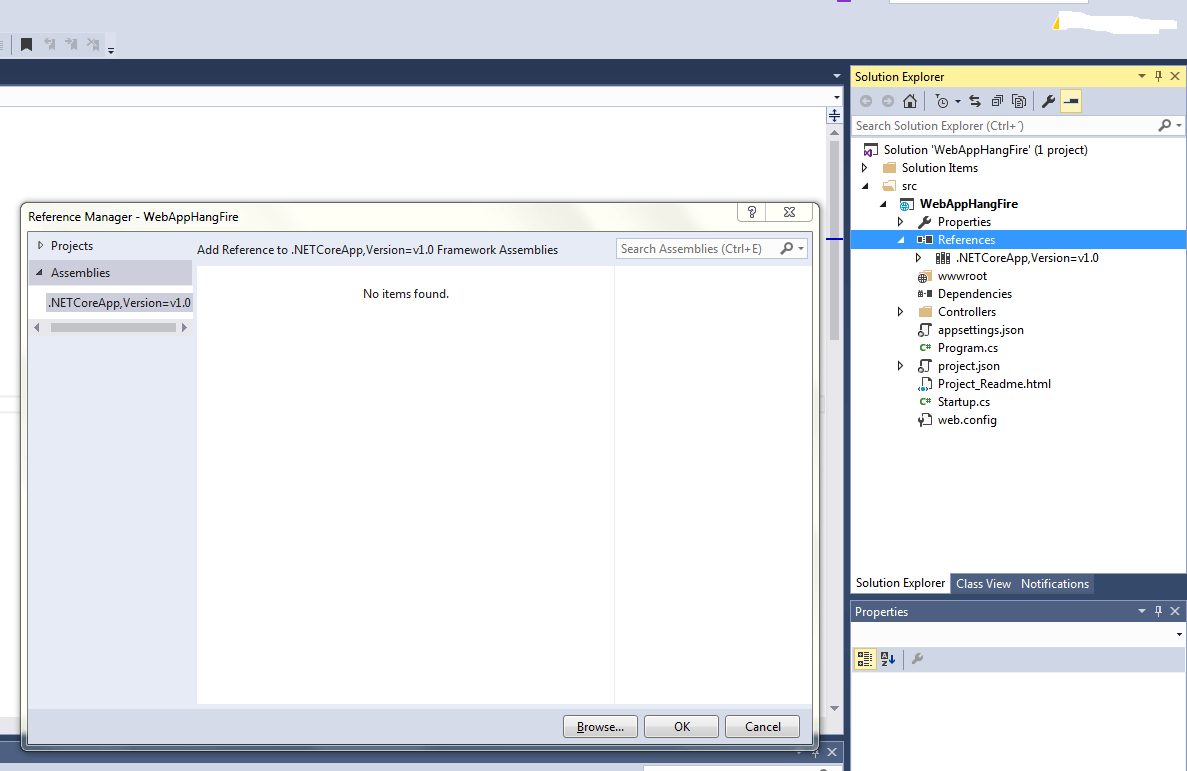Click the Solution Explorer back arrow

(866, 101)
